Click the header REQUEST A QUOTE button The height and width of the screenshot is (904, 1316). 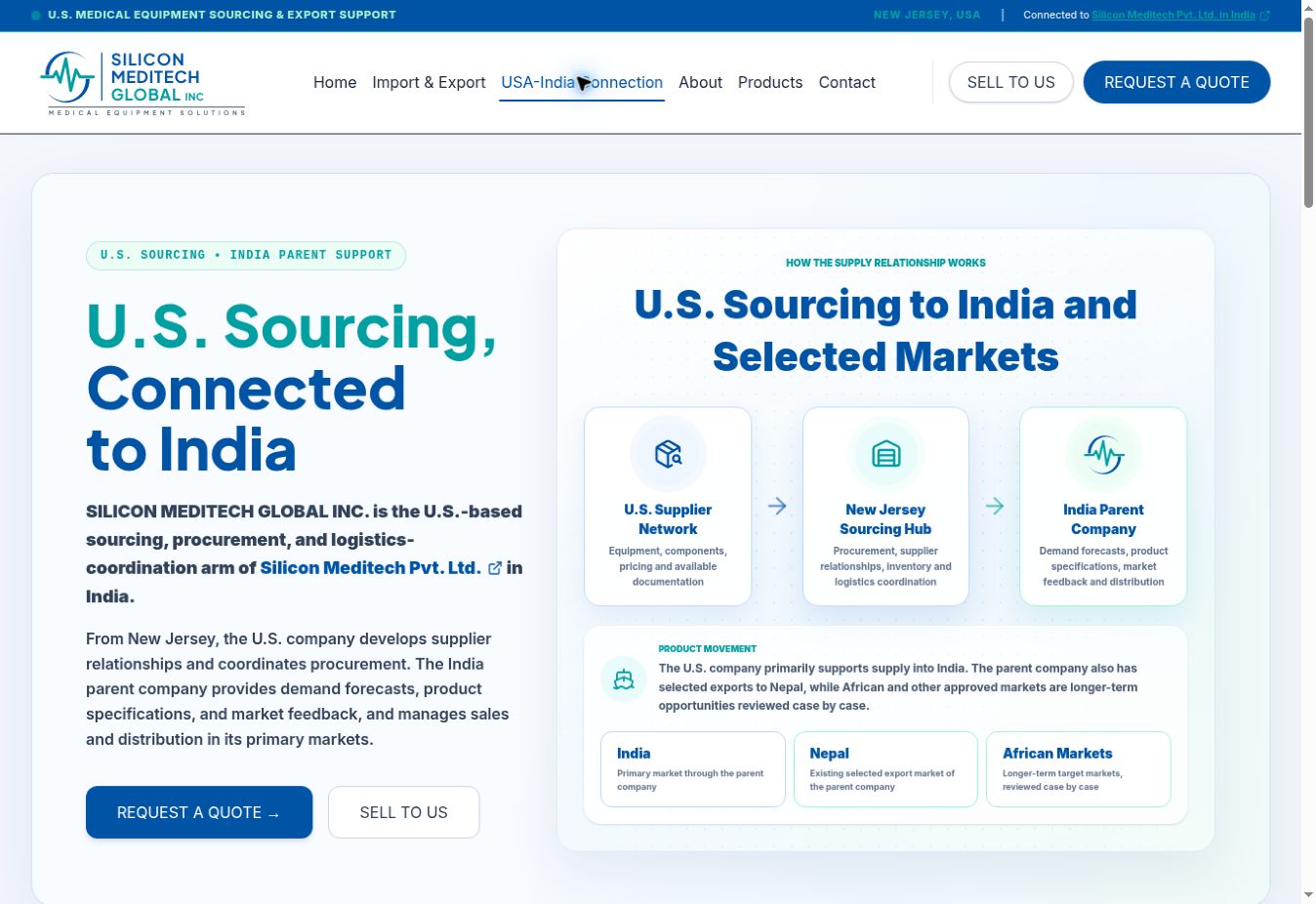point(1176,82)
